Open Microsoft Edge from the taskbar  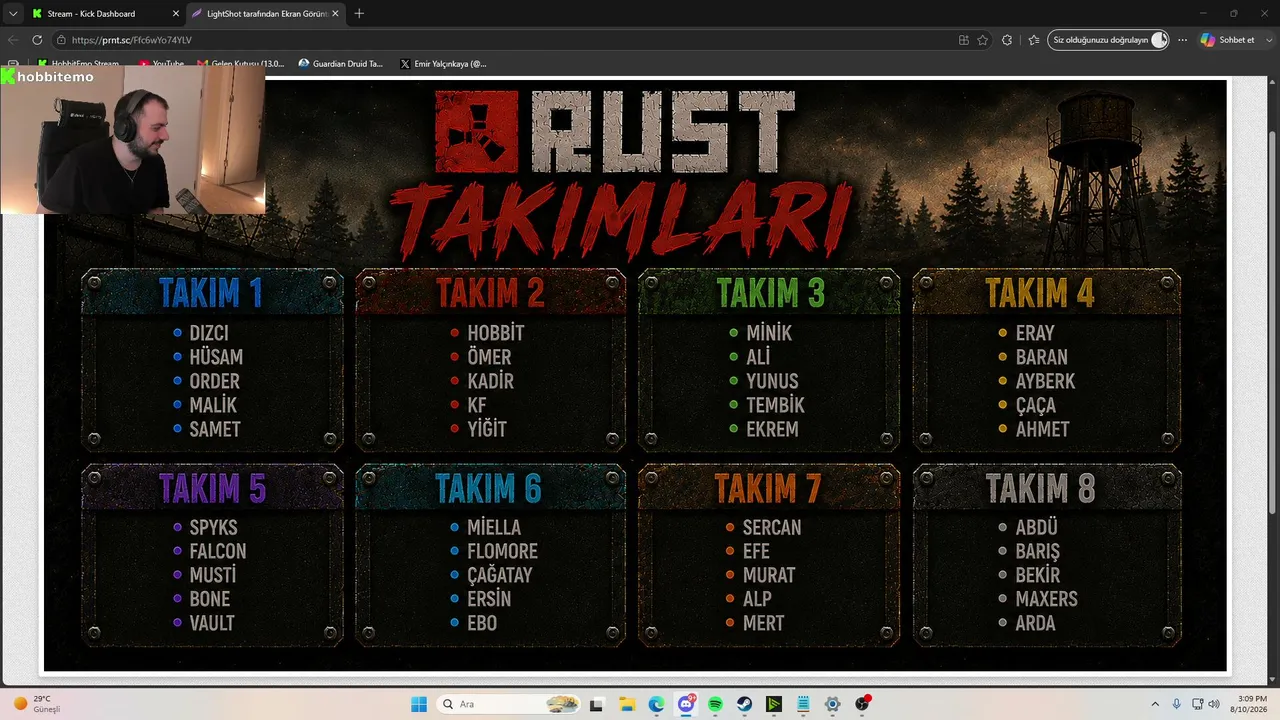coord(656,704)
